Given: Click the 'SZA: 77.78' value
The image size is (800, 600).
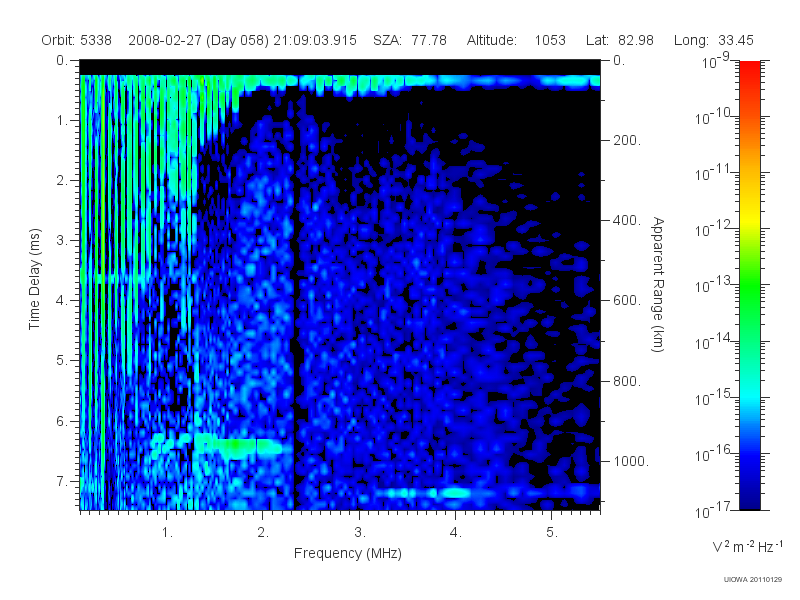Looking at the screenshot, I should [410, 40].
